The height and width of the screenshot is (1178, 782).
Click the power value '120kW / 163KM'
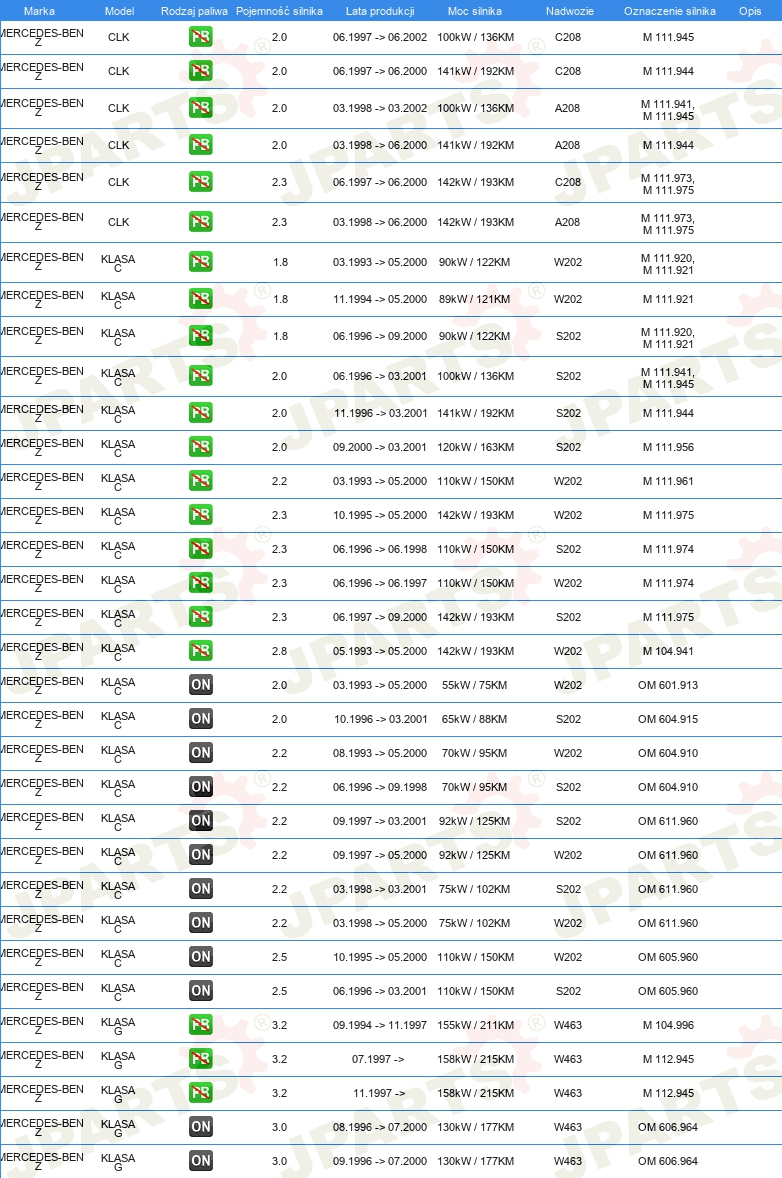coord(476,447)
